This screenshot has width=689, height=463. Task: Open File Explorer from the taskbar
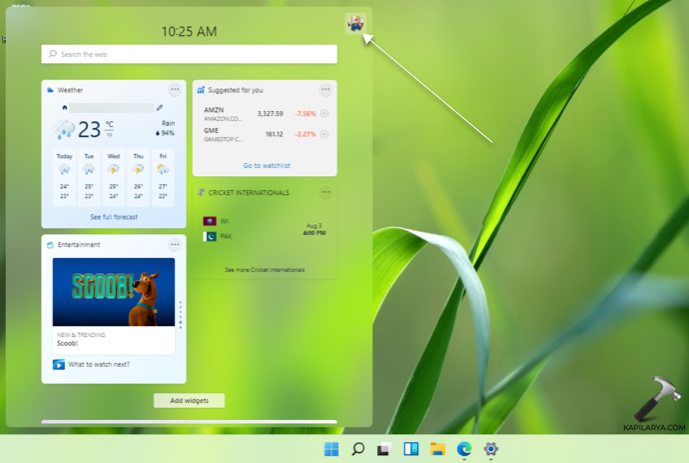point(437,449)
